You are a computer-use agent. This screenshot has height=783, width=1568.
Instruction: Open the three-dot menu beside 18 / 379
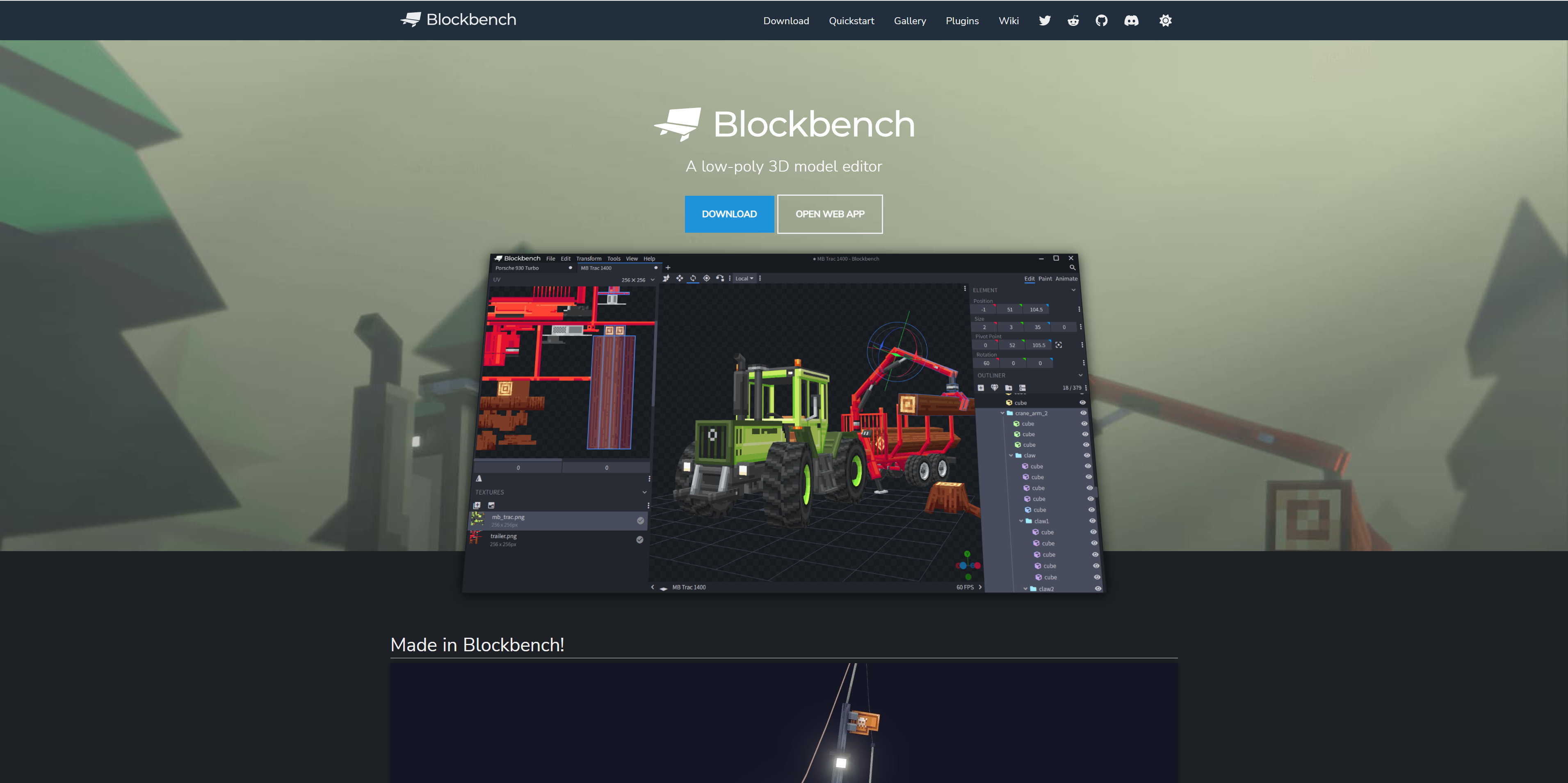(1086, 388)
